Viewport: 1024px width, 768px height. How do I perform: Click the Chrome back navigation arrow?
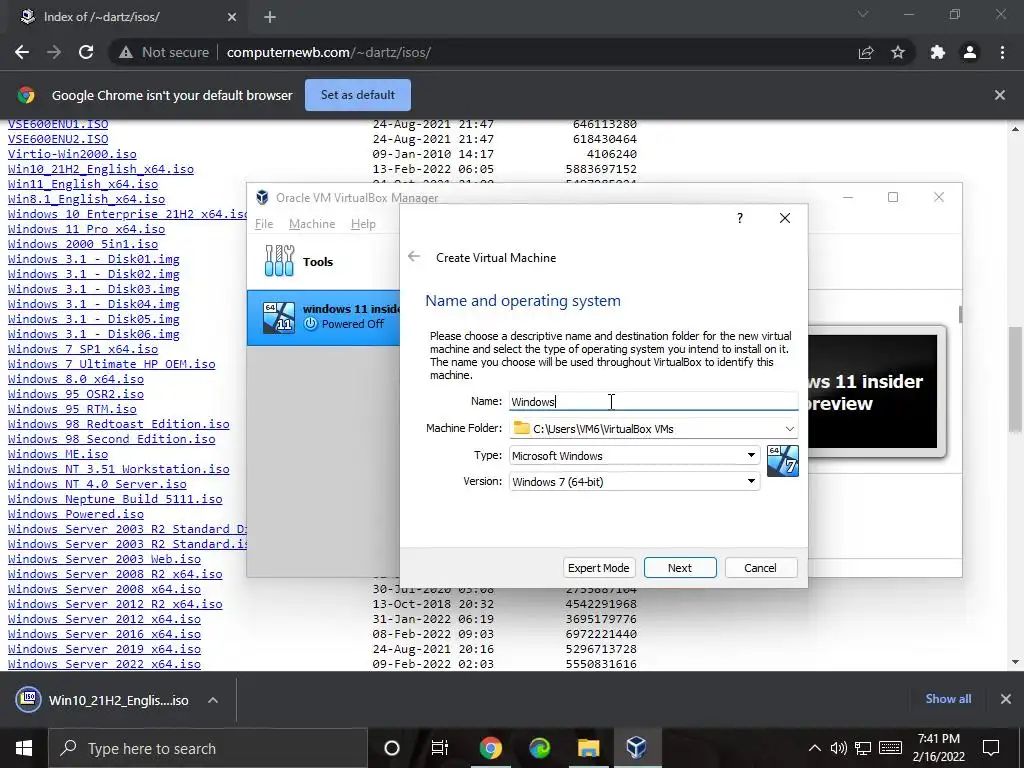[22, 52]
